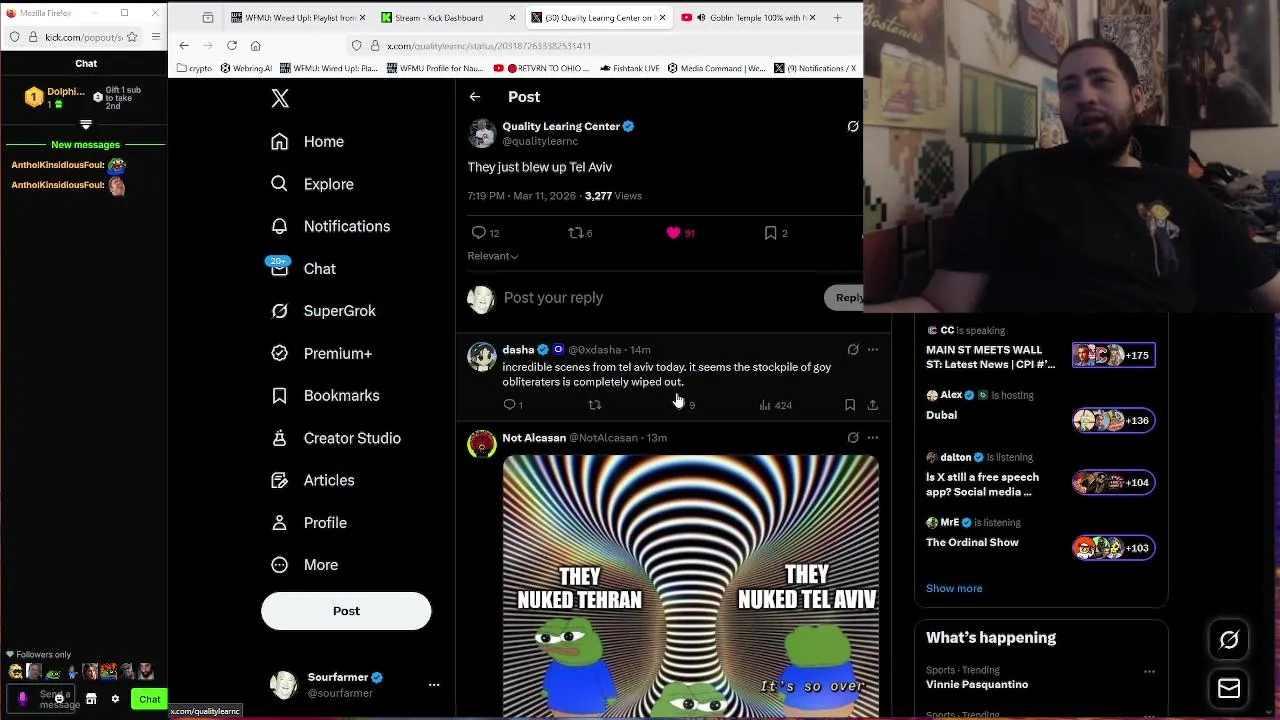
Task: Click browser Home button
Action: 256,45
